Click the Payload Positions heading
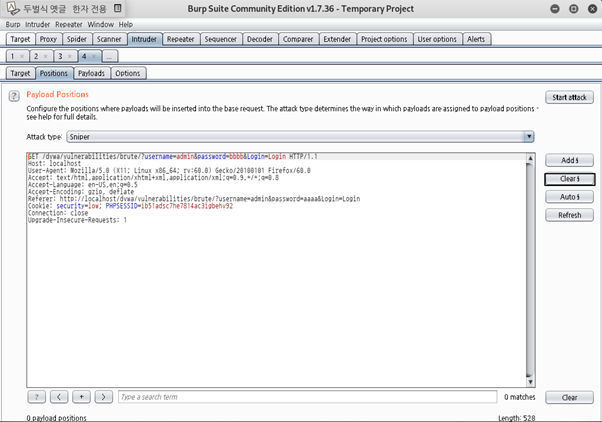The image size is (602, 422). 58,94
